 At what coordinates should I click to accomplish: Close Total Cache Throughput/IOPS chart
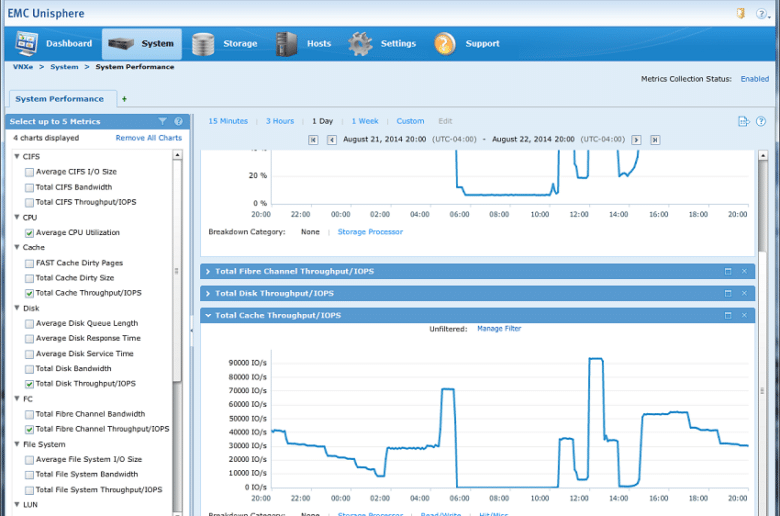[744, 315]
